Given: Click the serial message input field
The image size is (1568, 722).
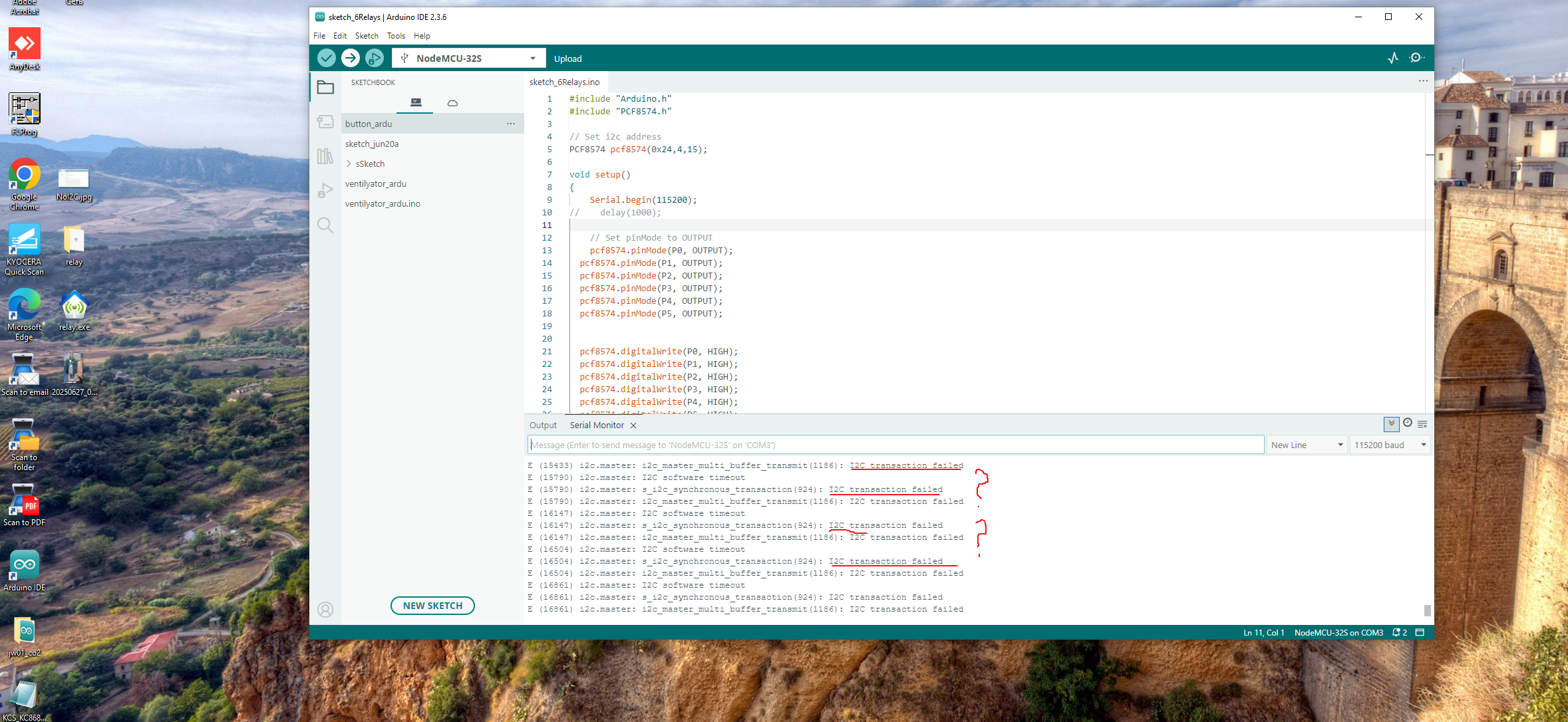Looking at the screenshot, I should [895, 445].
